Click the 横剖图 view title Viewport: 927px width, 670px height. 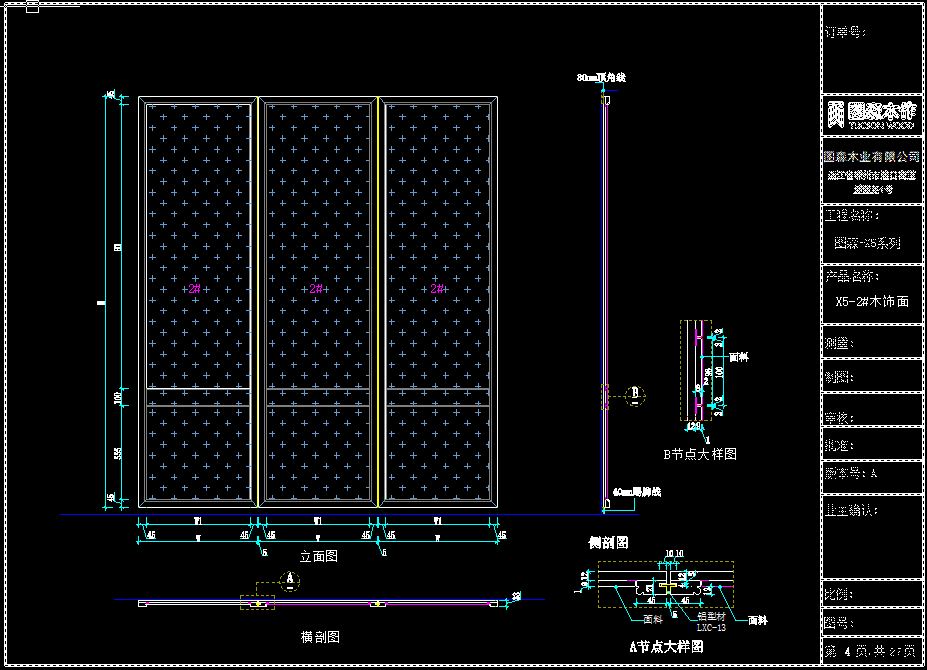point(320,636)
